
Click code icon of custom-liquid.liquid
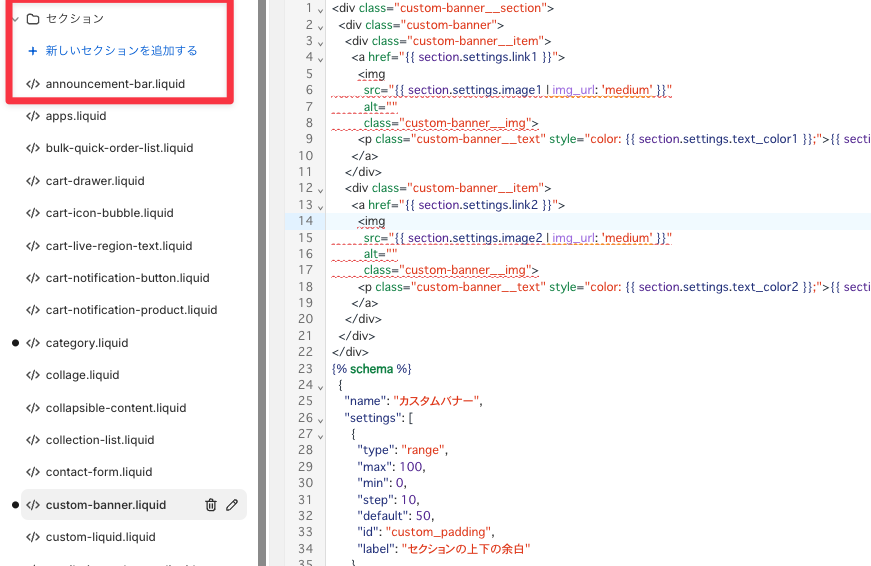(33, 538)
